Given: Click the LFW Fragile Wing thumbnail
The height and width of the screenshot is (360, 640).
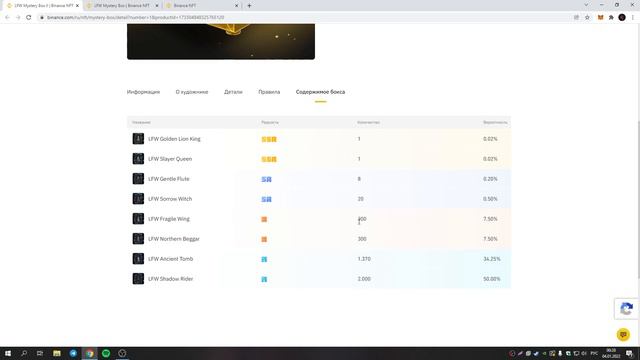Looking at the screenshot, I should coord(138,219).
